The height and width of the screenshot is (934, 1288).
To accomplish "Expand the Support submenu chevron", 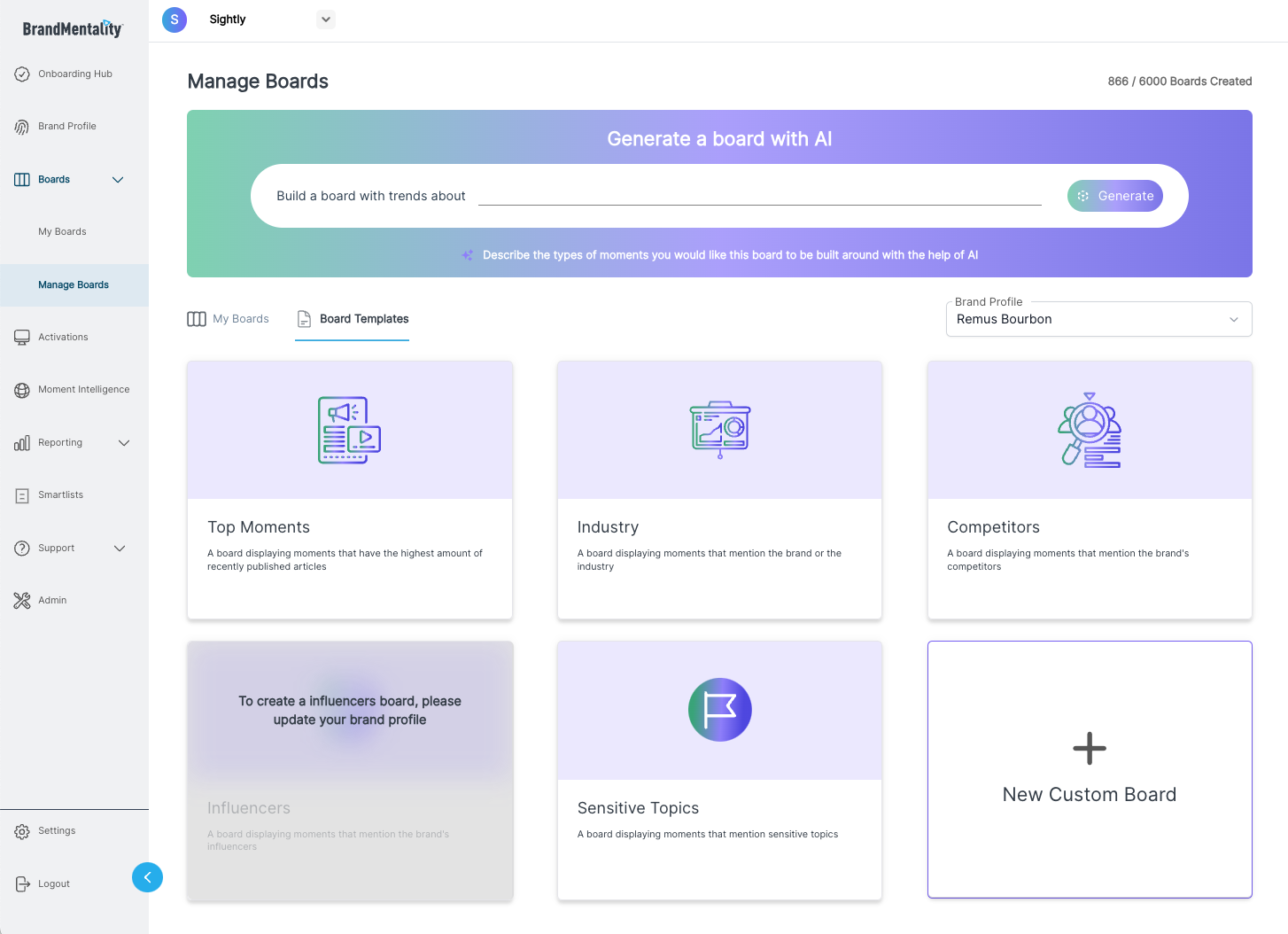I will [120, 549].
